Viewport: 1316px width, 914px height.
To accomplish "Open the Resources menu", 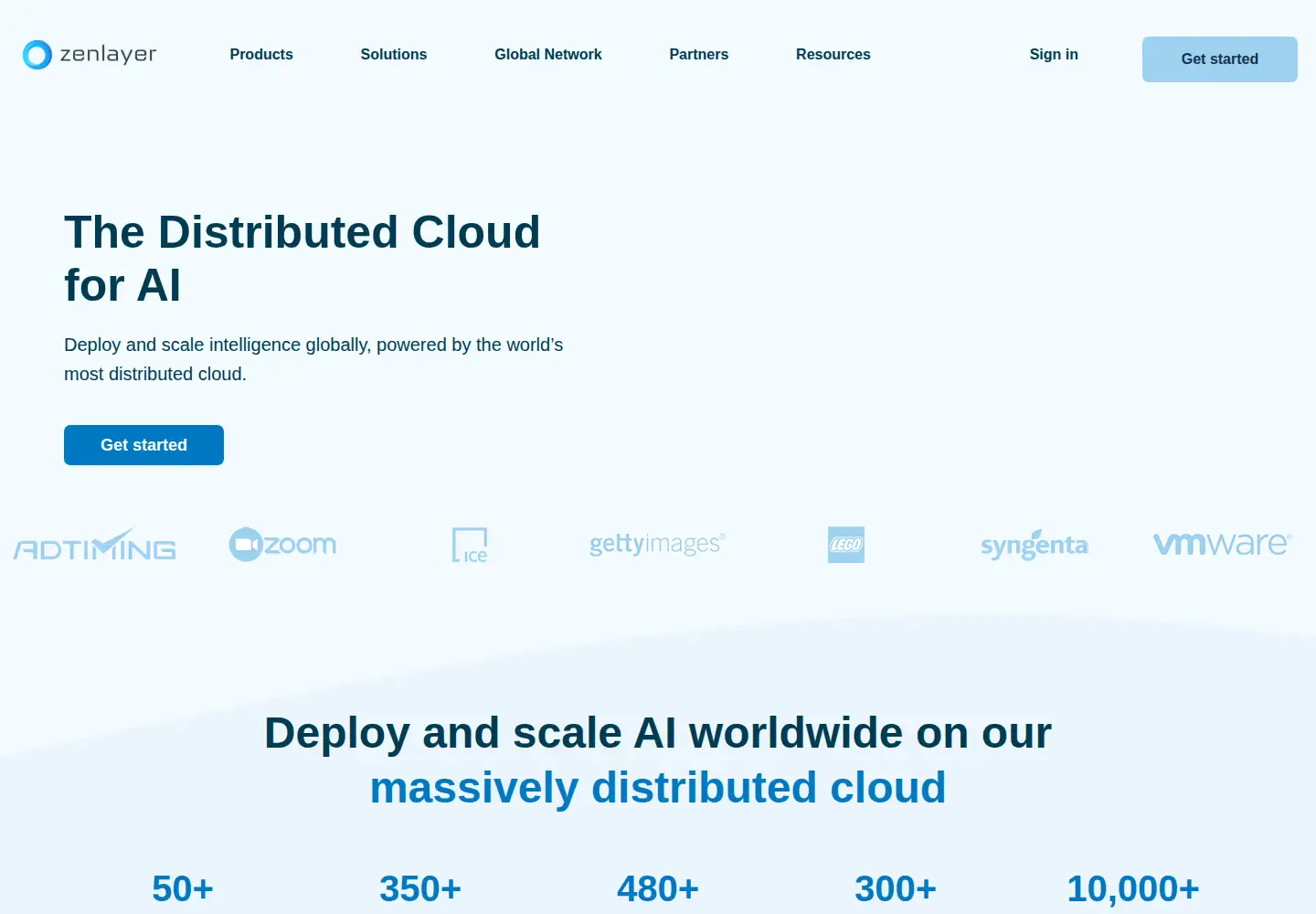I will [833, 55].
